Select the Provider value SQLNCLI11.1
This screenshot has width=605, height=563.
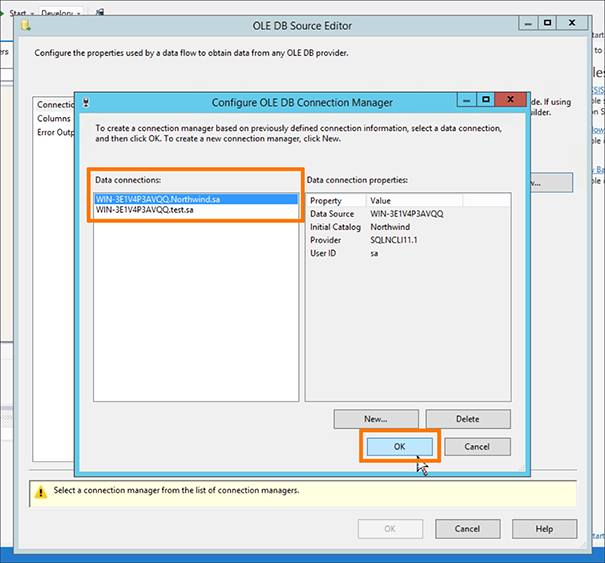pos(394,240)
